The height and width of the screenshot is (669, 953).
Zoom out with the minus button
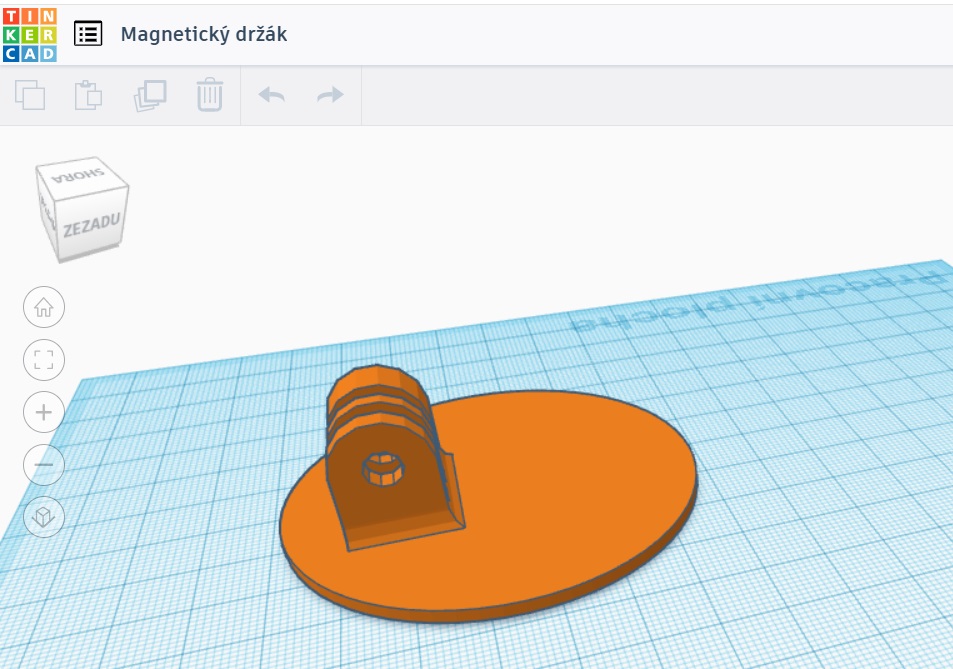click(x=44, y=464)
